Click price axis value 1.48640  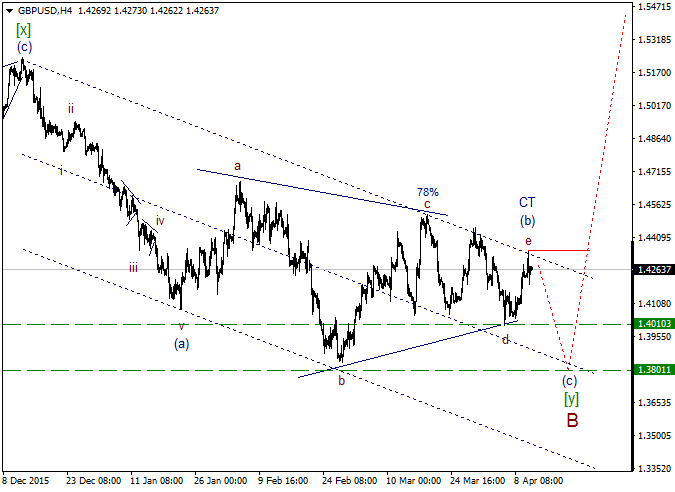(654, 139)
